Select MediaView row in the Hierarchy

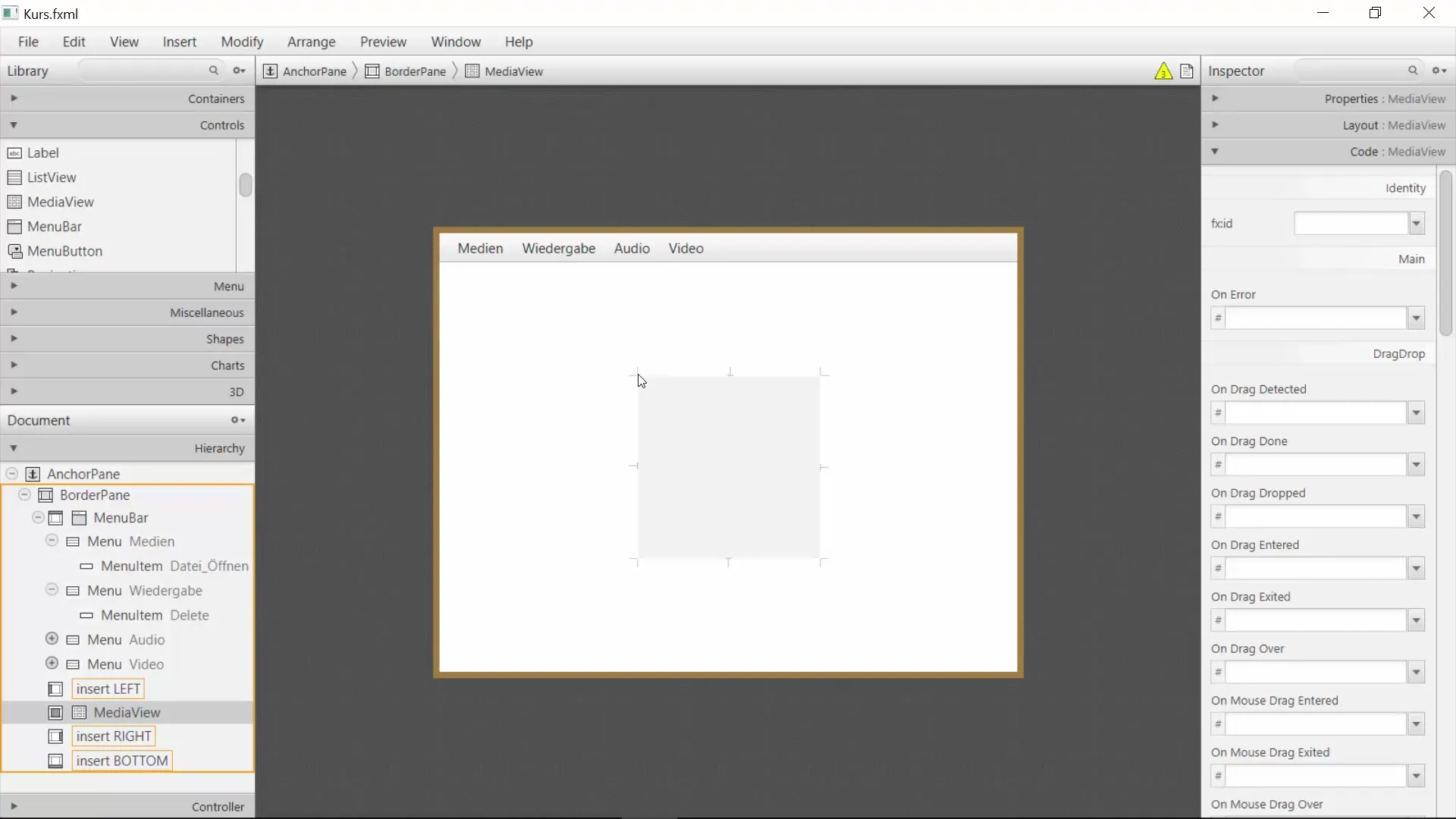[127, 713]
